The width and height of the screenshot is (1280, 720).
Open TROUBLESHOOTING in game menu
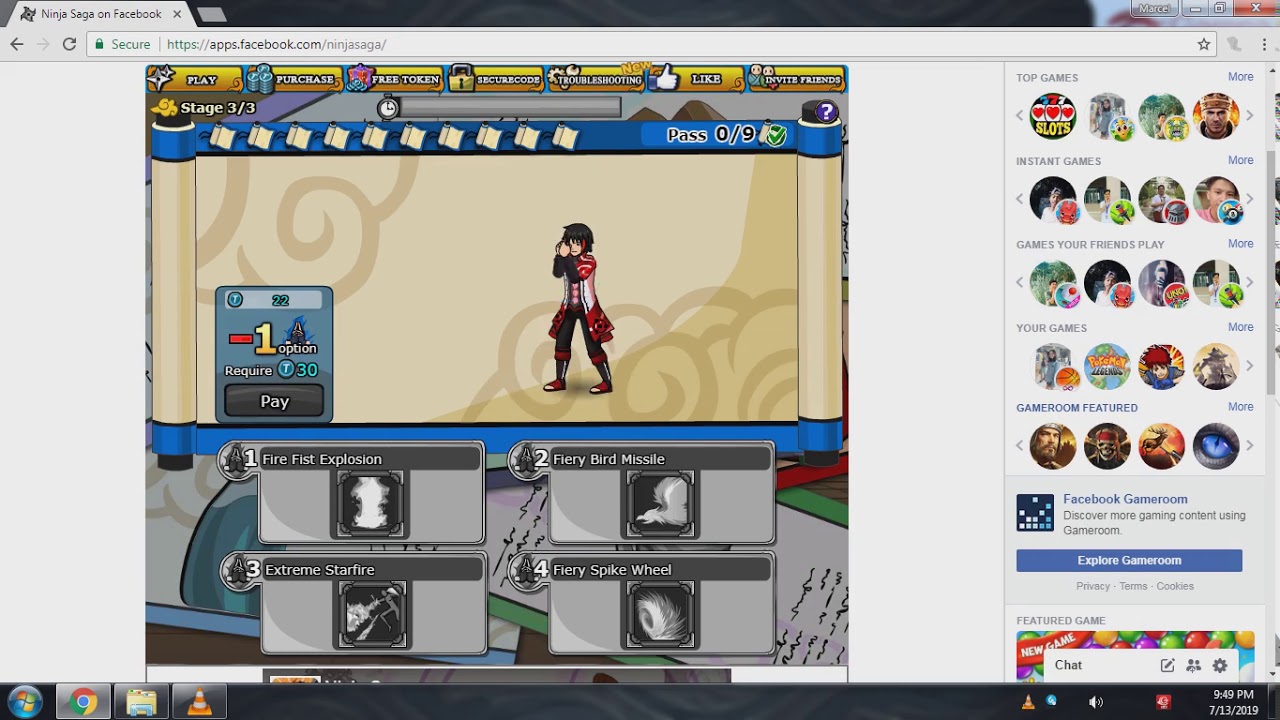pyautogui.click(x=596, y=79)
